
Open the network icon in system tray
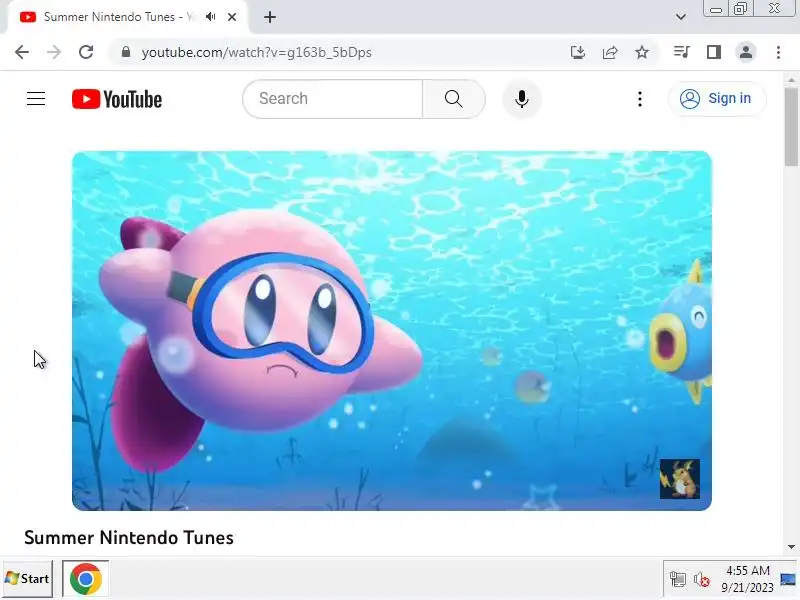[678, 580]
